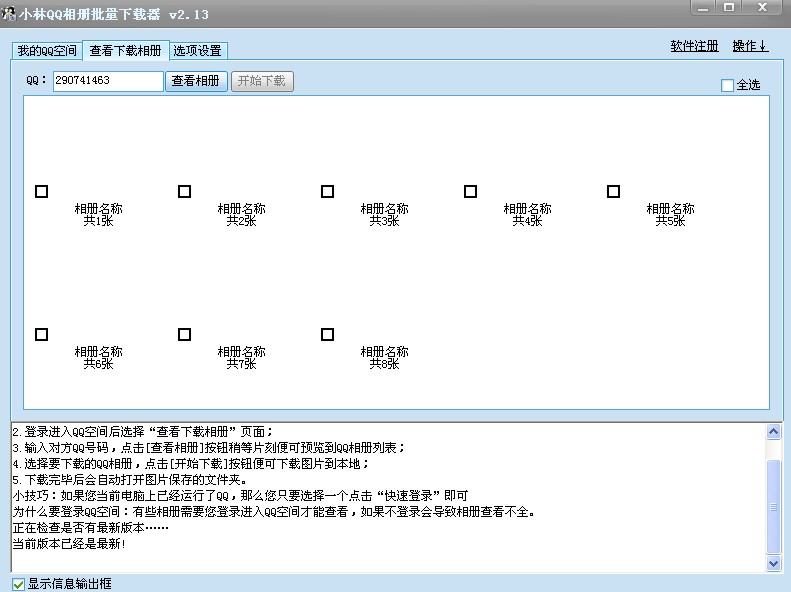The width and height of the screenshot is (791, 592).
Task: Click album label 共2张
Action: click(241, 221)
